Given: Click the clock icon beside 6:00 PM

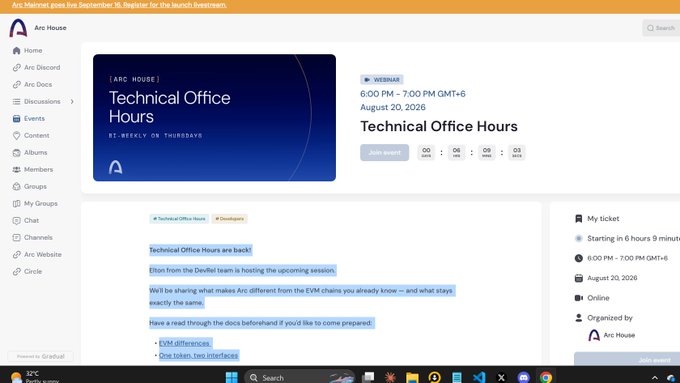Looking at the screenshot, I should point(579,258).
